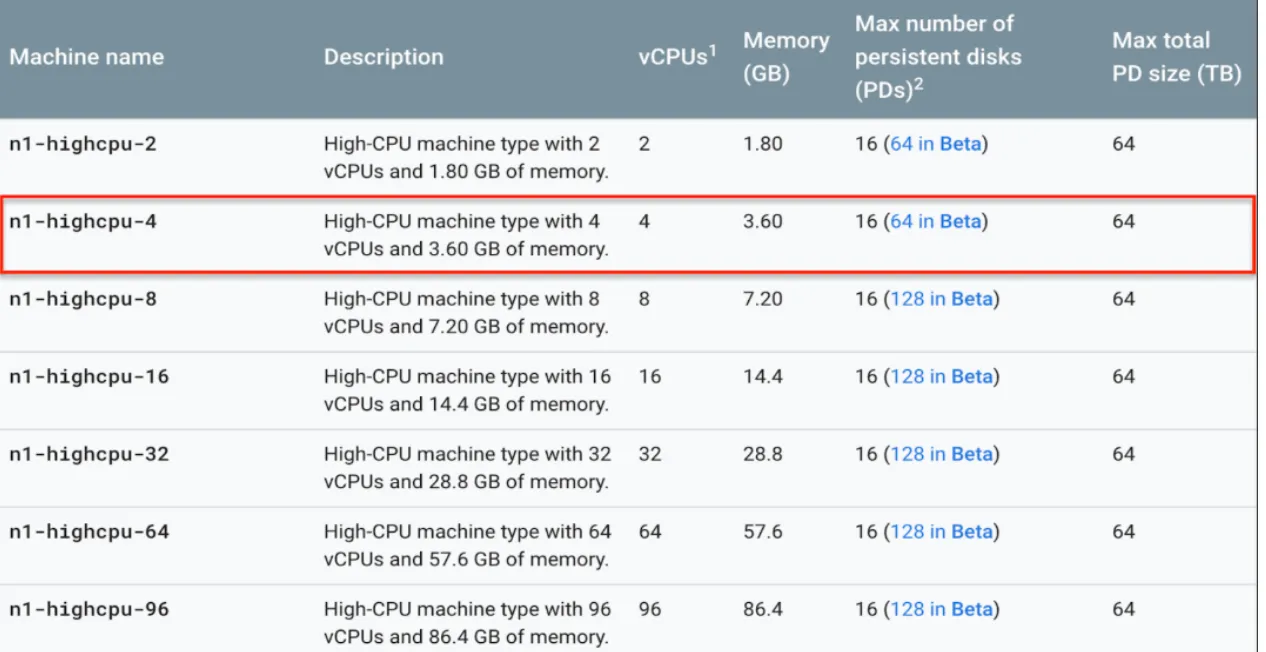Click the Max total PD size header
1266x652 pixels.
click(x=1177, y=57)
